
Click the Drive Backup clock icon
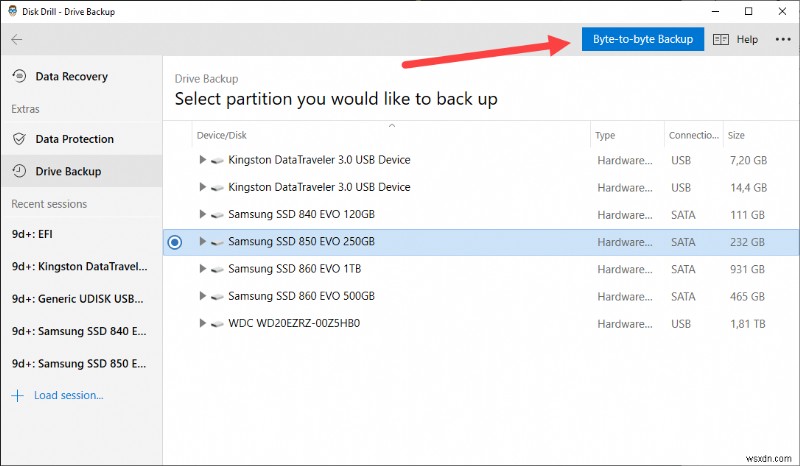point(19,172)
